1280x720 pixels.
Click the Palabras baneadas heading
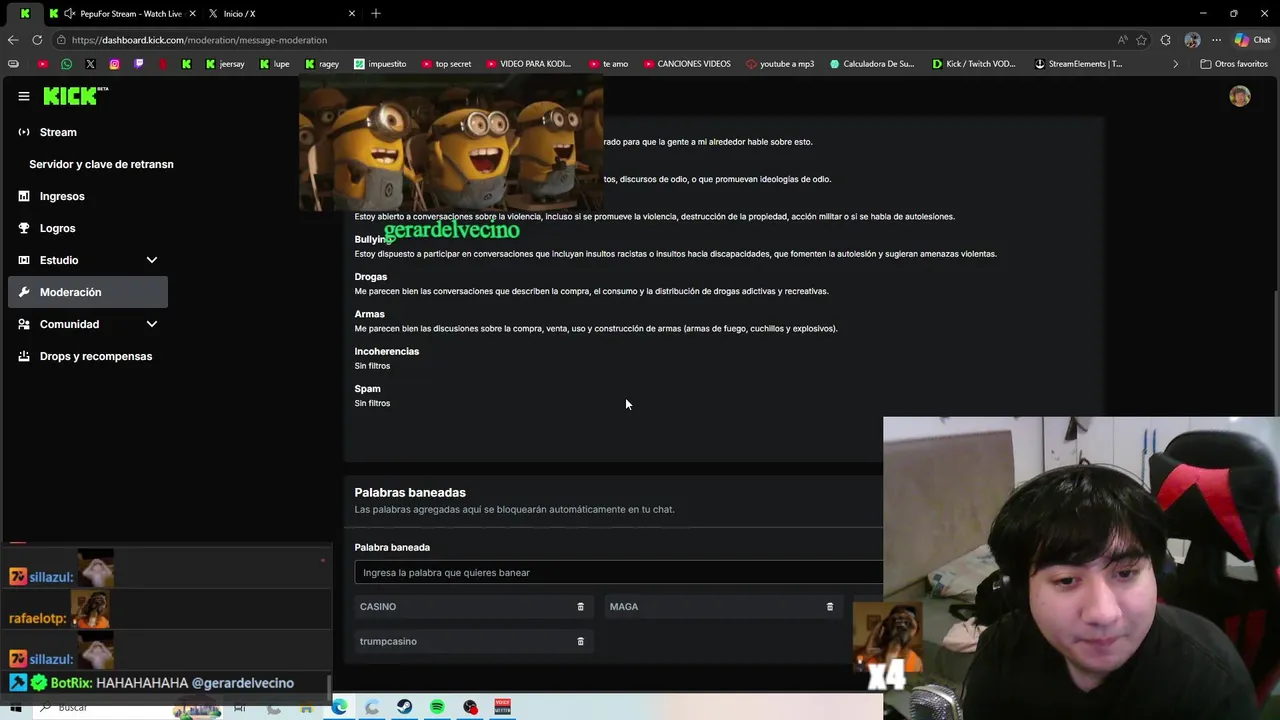coord(410,492)
